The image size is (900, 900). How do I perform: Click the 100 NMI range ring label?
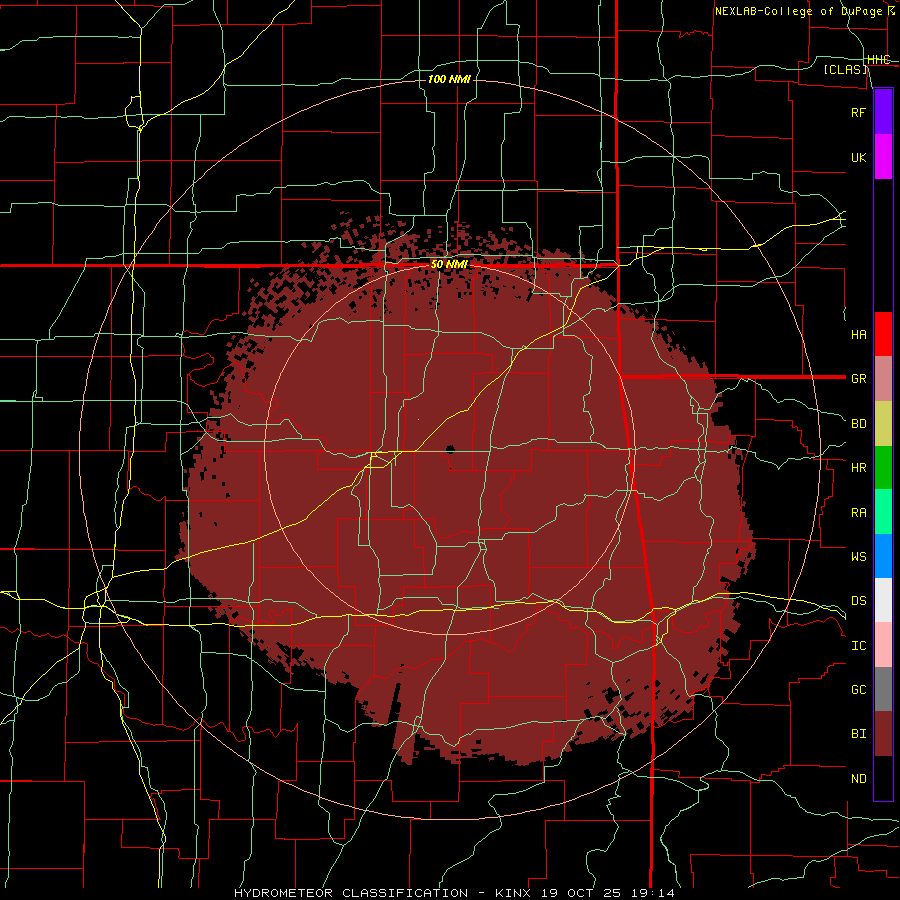click(x=449, y=79)
